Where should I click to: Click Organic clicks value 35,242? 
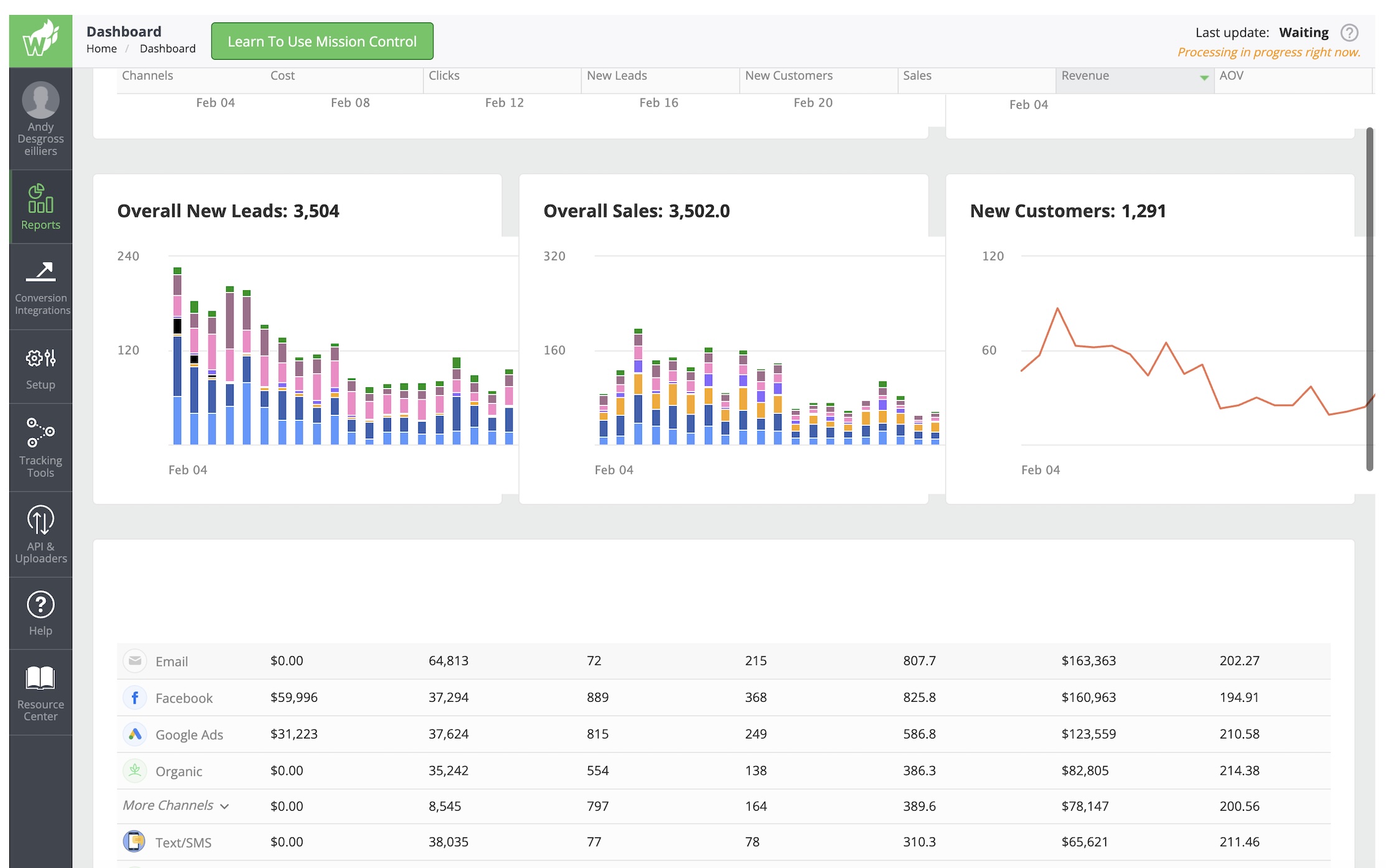(448, 771)
